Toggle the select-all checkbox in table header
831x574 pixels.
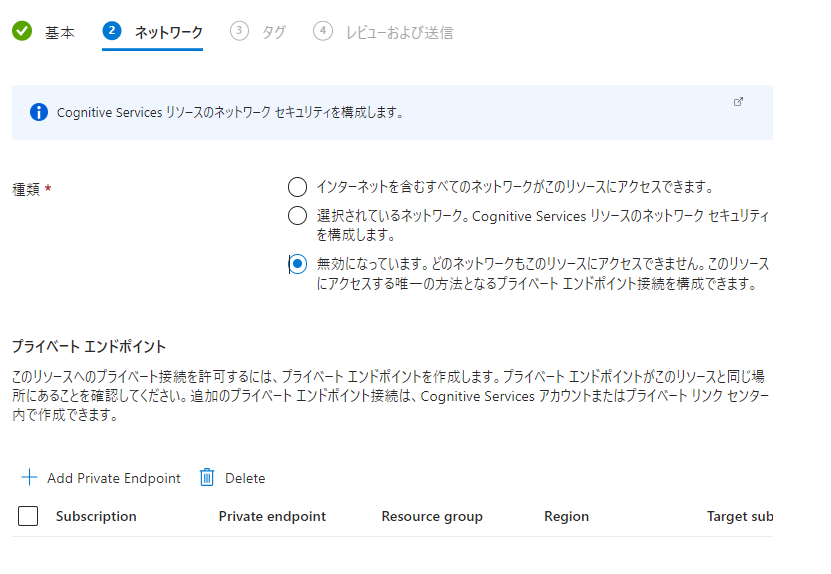(28, 516)
